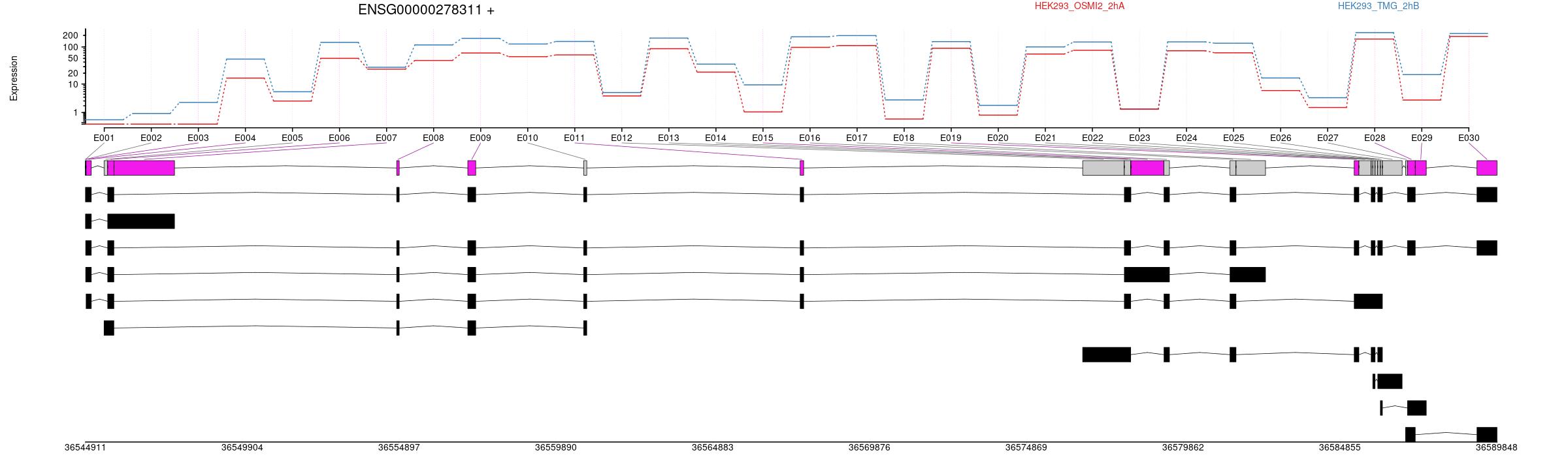Click genomic coordinate 36584855
Screen dimensions: 1568x457
(1339, 448)
